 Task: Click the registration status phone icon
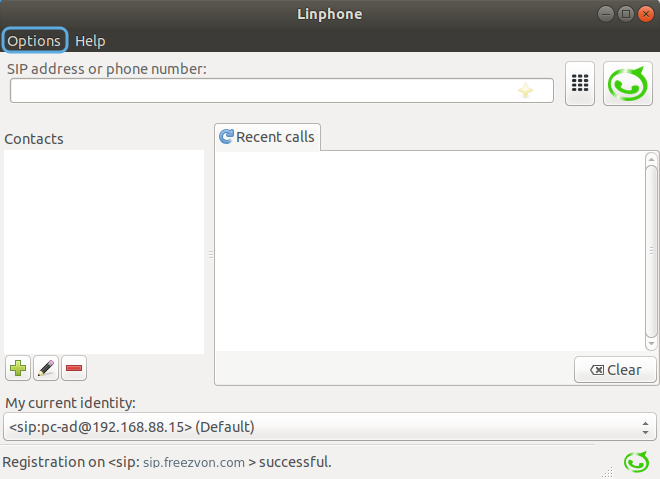tap(636, 462)
